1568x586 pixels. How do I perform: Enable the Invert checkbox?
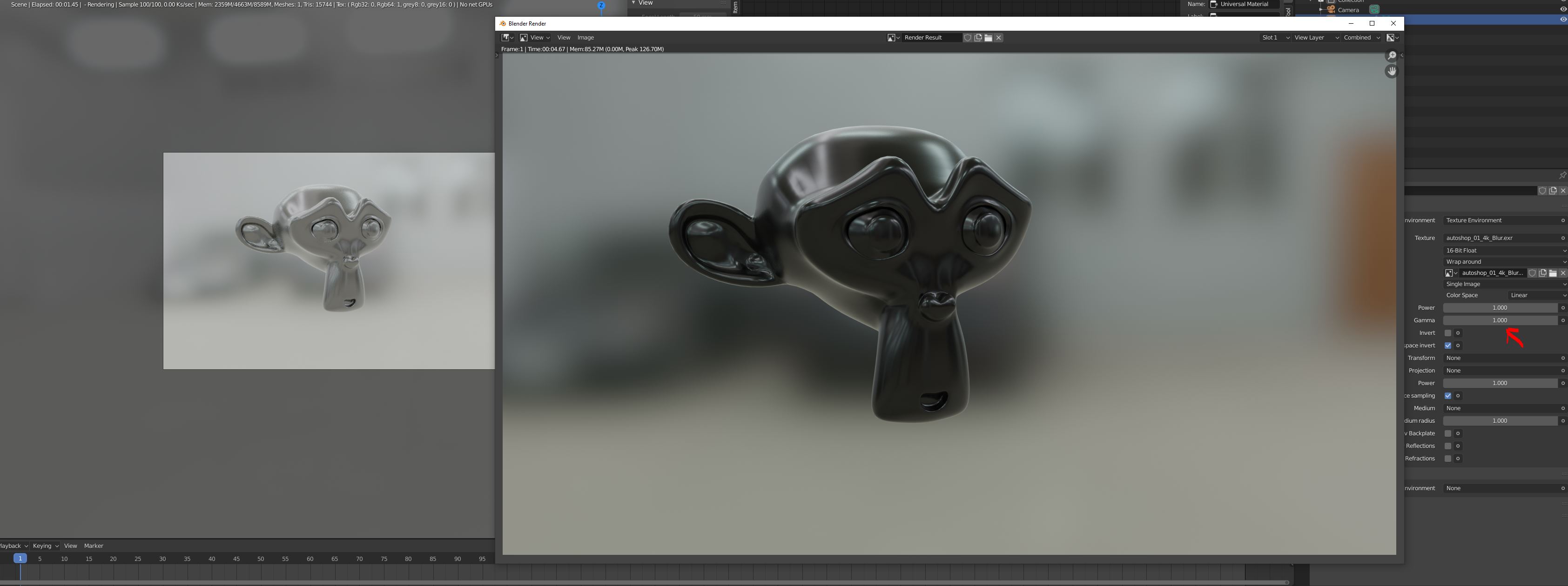(1448, 333)
